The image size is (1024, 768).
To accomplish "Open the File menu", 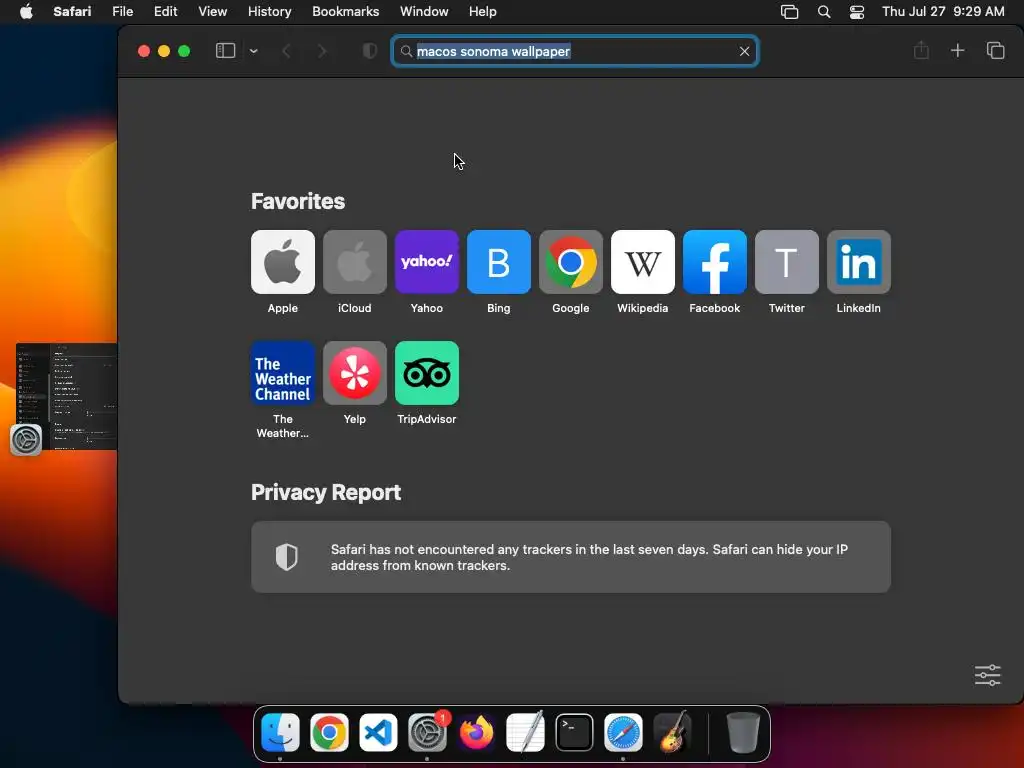I will [122, 12].
